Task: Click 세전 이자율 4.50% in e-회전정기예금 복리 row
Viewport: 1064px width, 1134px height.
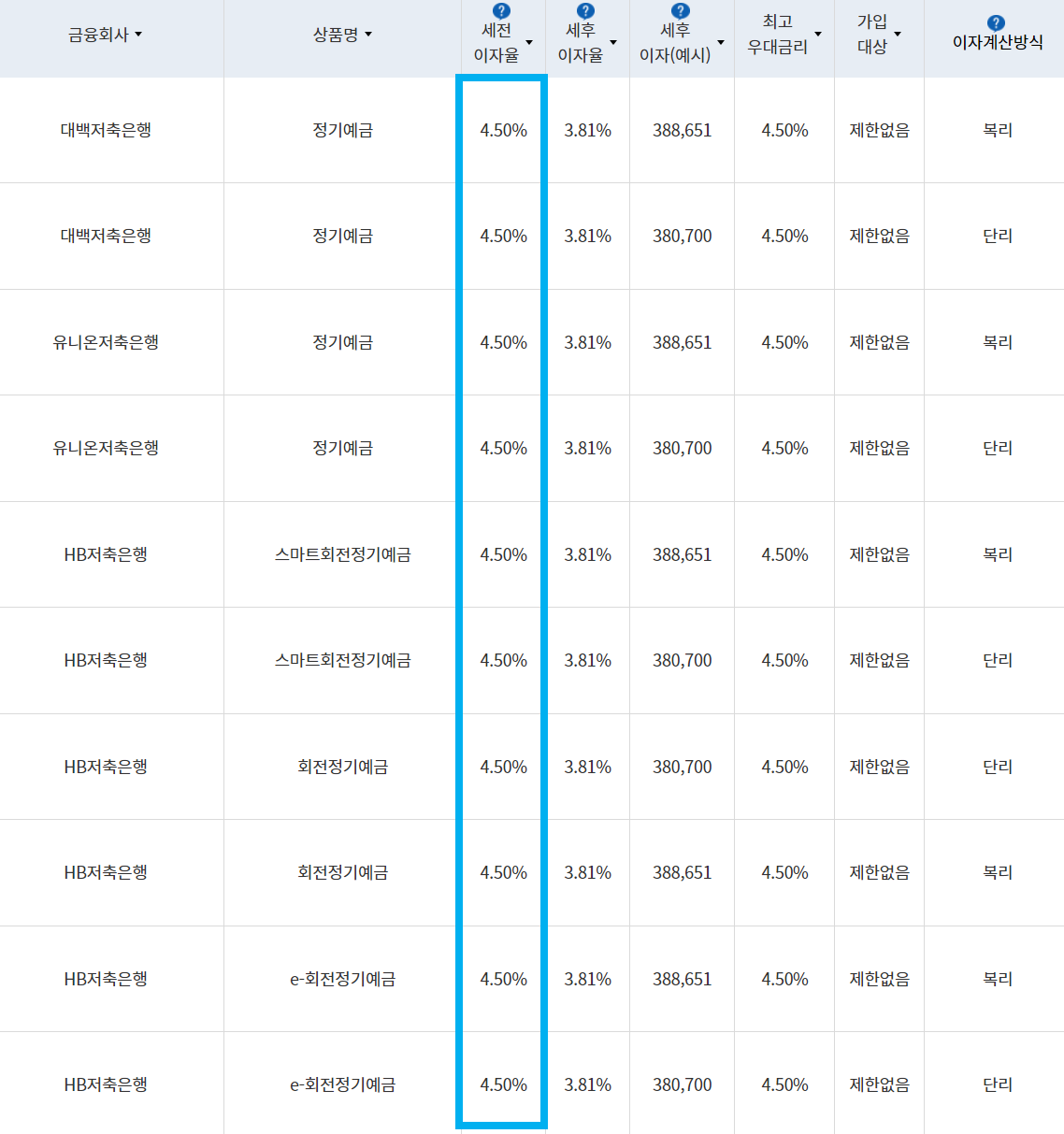Action: point(503,979)
